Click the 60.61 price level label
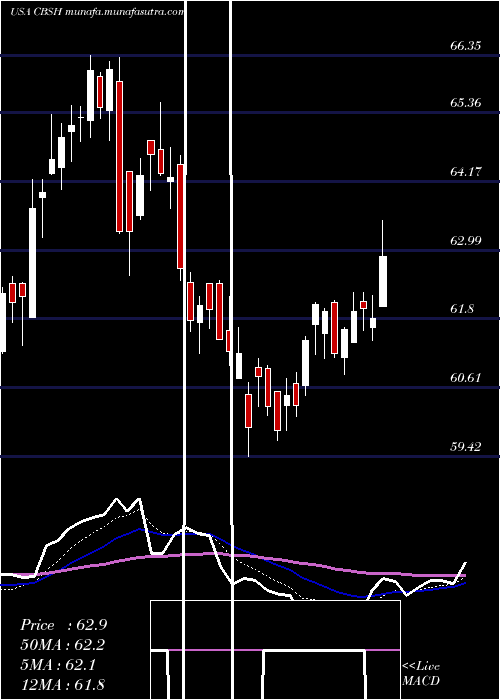Screen dimensions: 500x700 (x=466, y=378)
